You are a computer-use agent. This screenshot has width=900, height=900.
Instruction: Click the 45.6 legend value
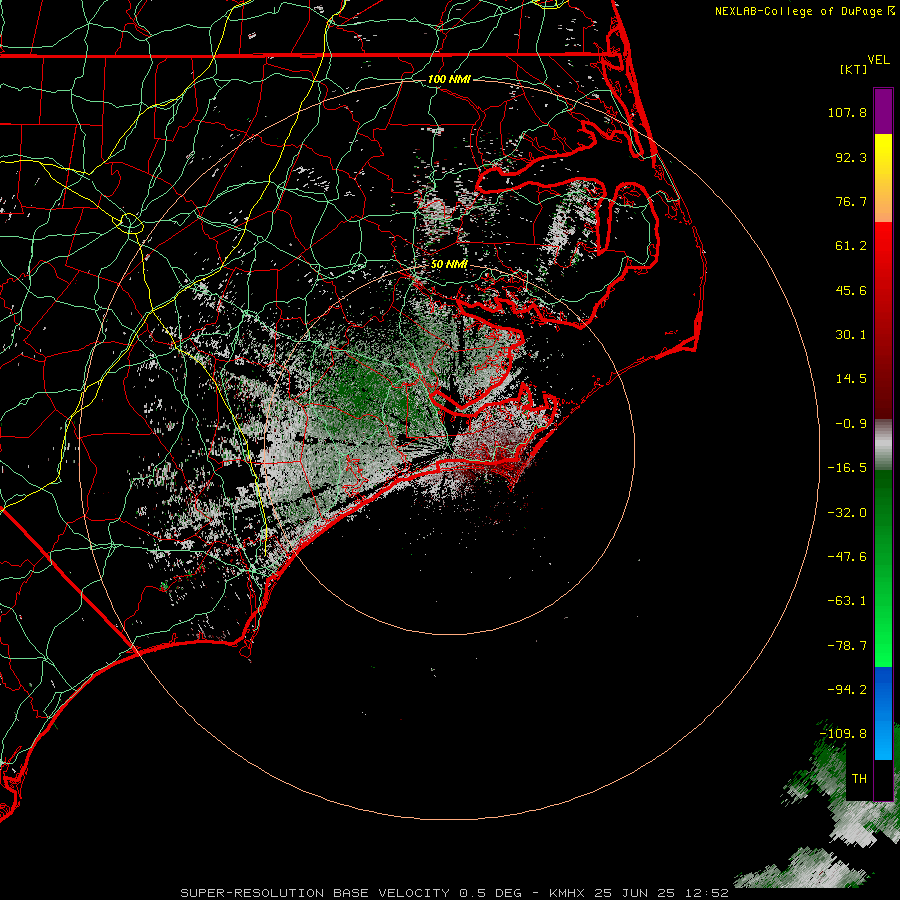(851, 290)
